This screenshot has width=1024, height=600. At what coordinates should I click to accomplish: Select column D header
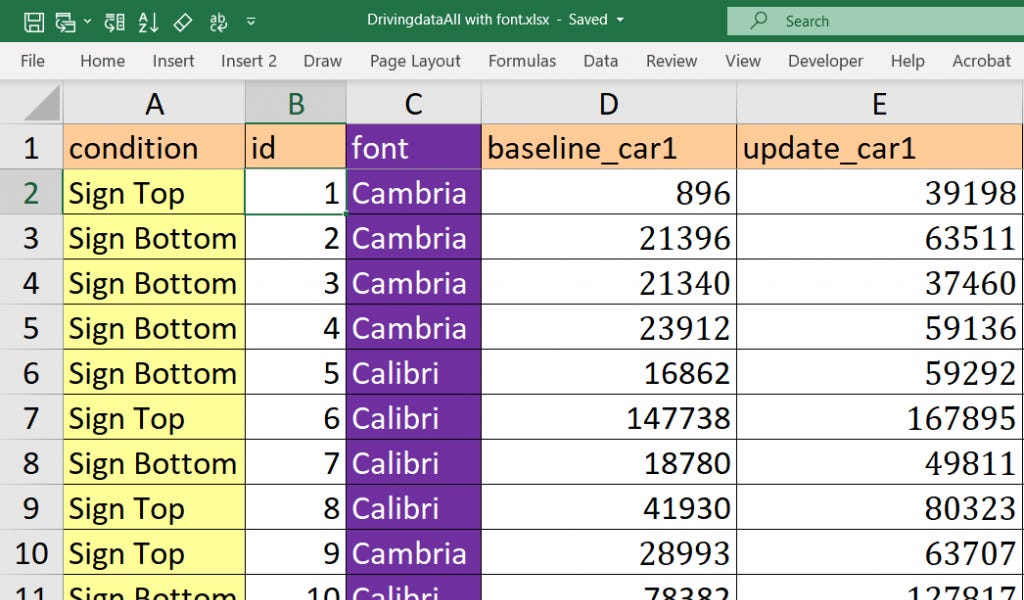click(609, 104)
